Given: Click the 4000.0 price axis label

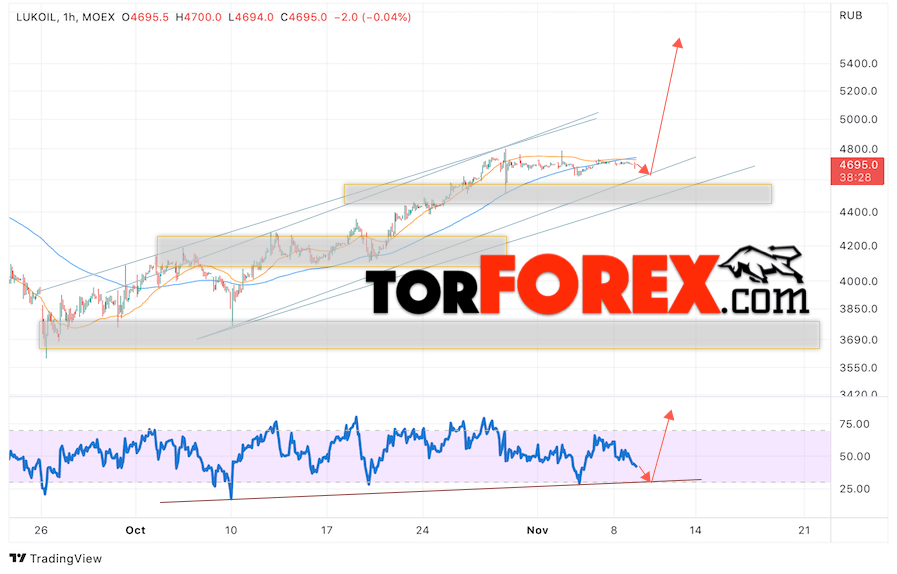Looking at the screenshot, I should (858, 282).
